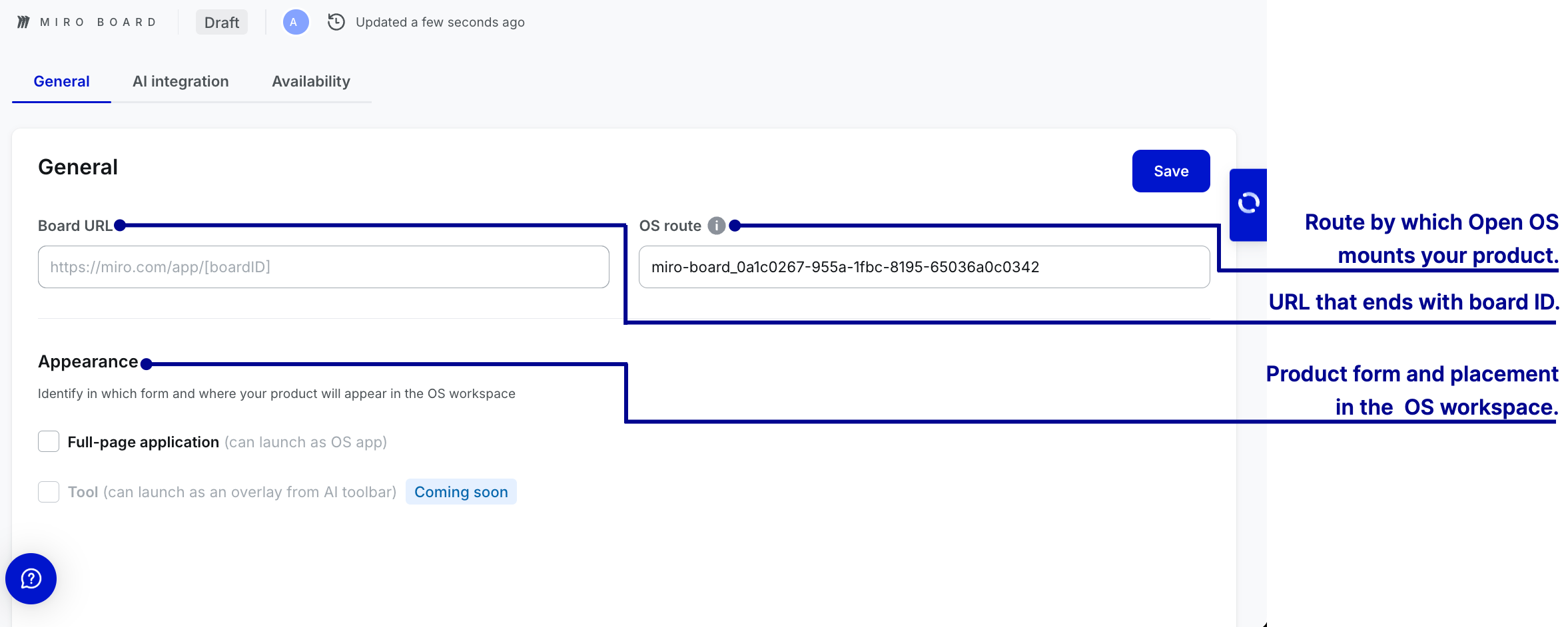The width and height of the screenshot is (1568, 627).
Task: Click the blue side panel refresh icon
Action: [1248, 204]
